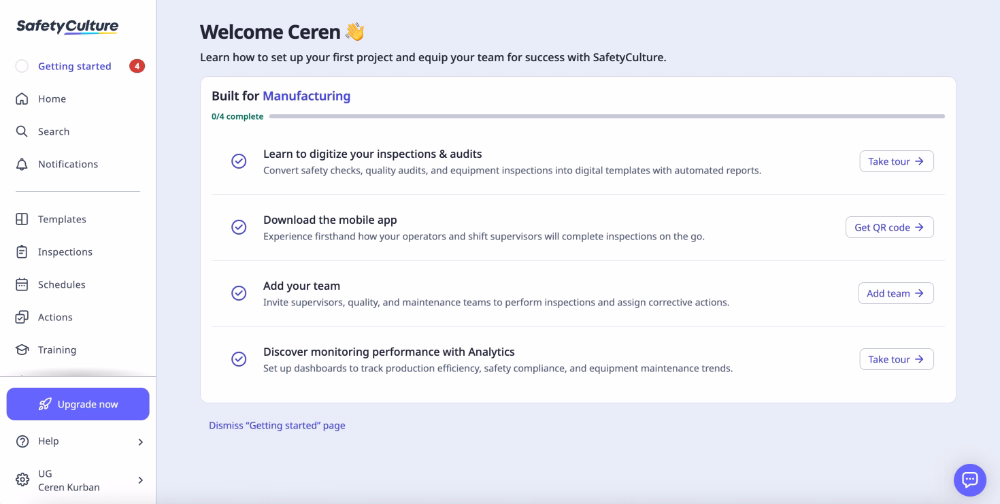The image size is (1000, 504).
Task: Click "Discover monitoring performance with Analytics" title
Action: pos(389,352)
